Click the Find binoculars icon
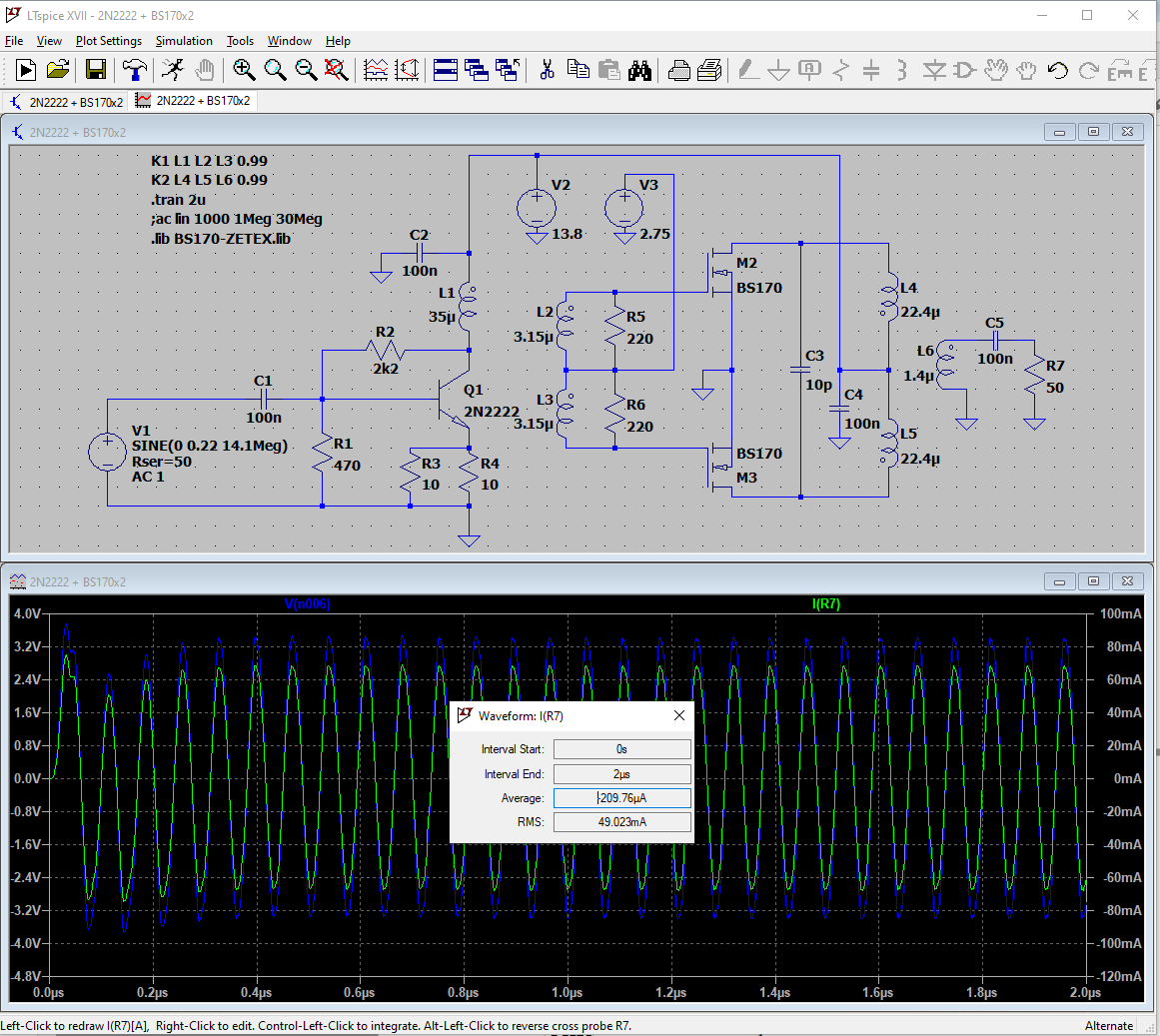 point(640,70)
